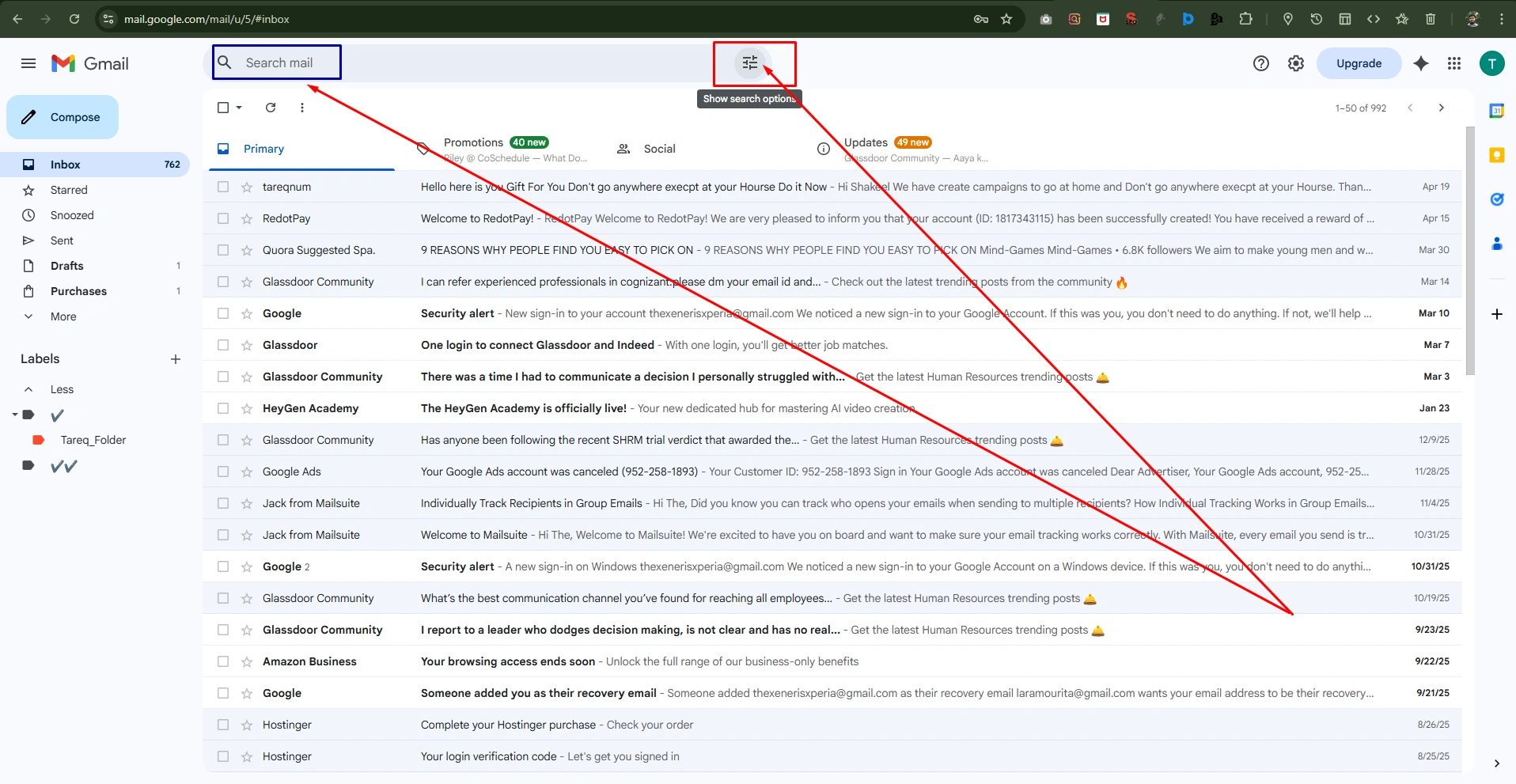Go to older emails page

click(x=1442, y=108)
